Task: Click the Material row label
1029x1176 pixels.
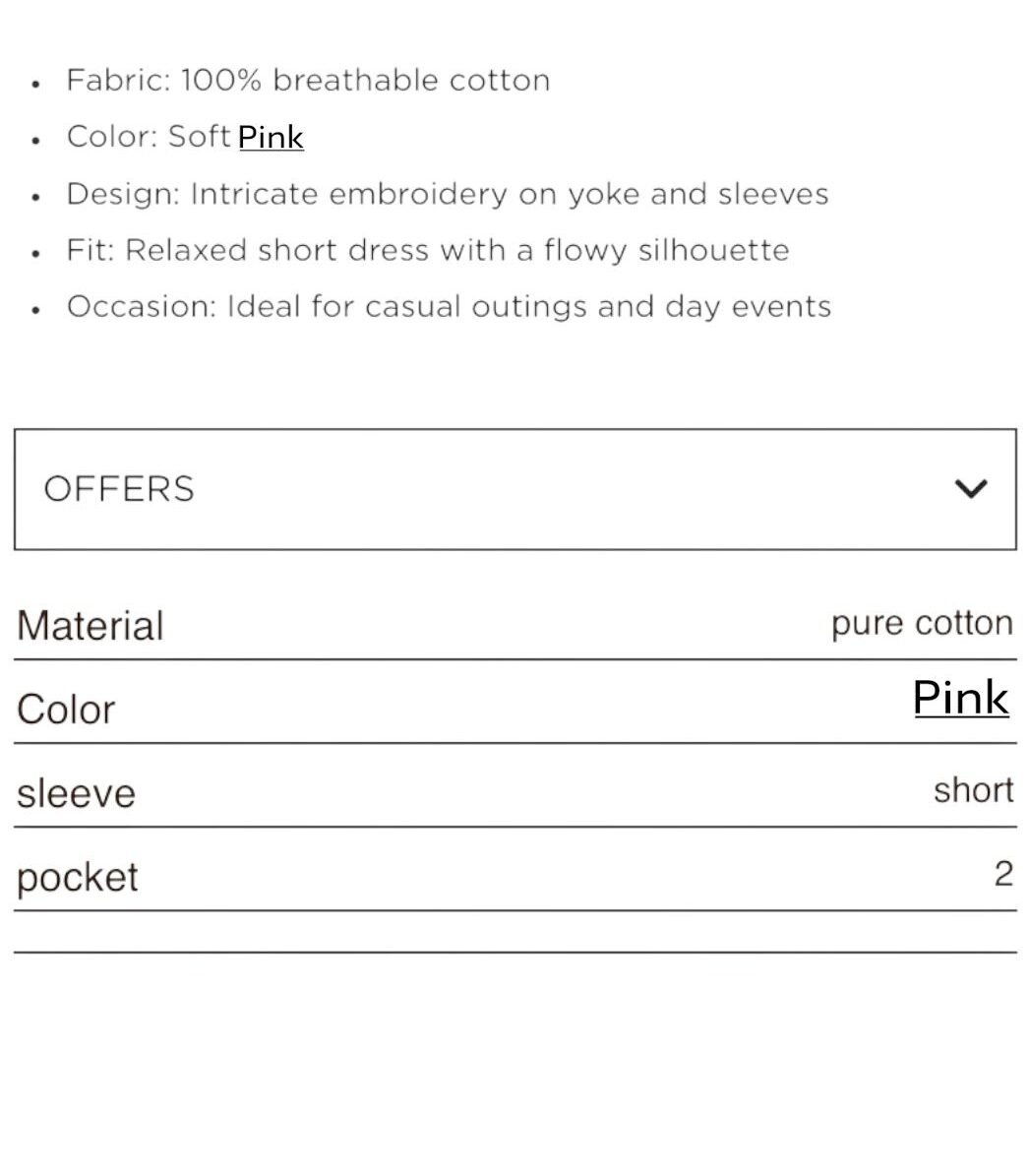Action: click(x=91, y=626)
